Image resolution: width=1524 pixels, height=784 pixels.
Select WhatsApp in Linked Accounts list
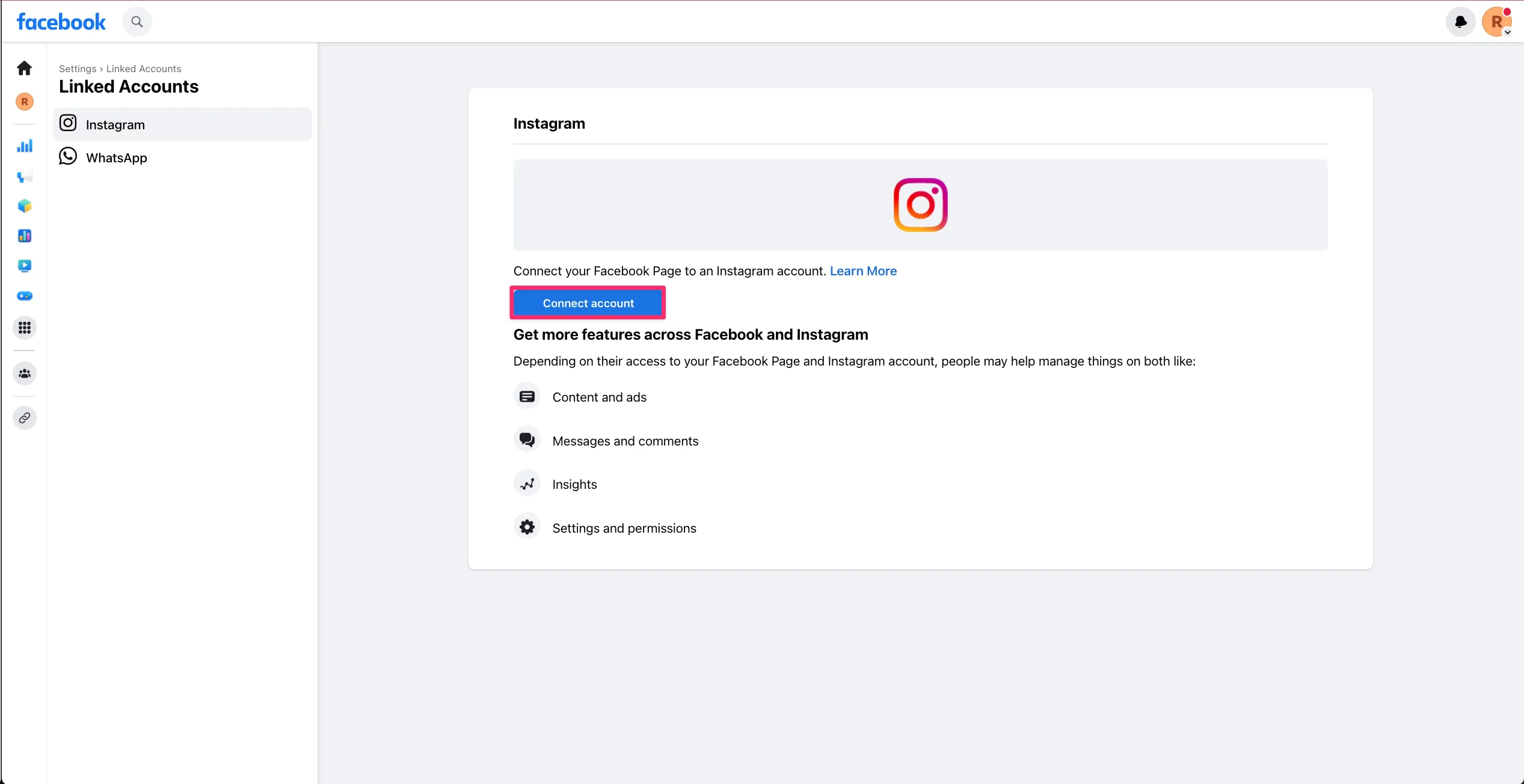pos(182,158)
